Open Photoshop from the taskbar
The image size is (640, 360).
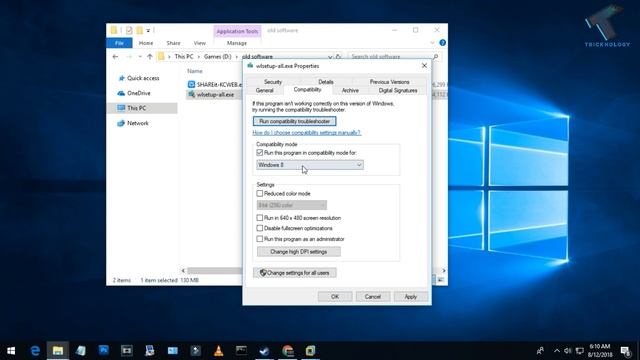point(104,350)
